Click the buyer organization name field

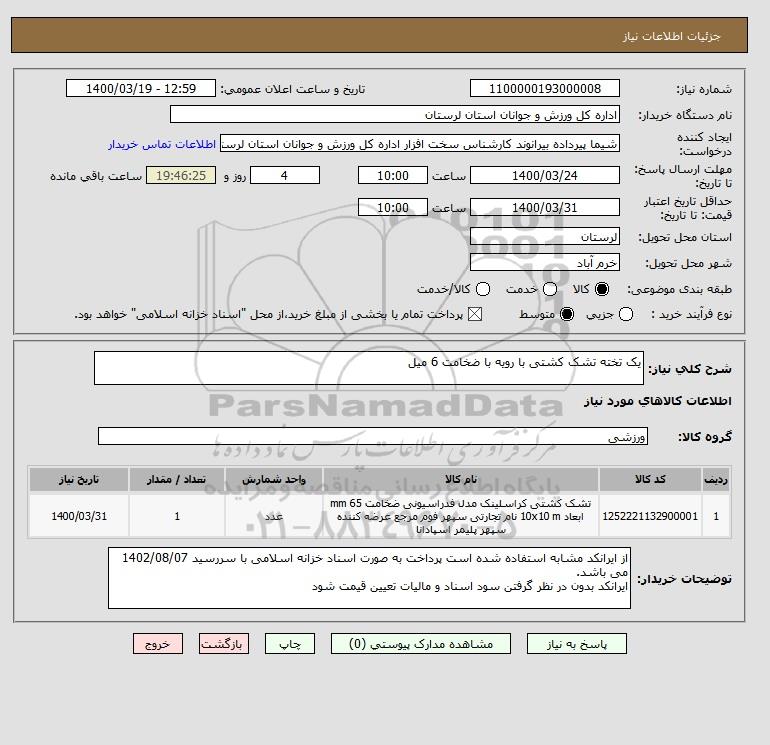click(395, 114)
